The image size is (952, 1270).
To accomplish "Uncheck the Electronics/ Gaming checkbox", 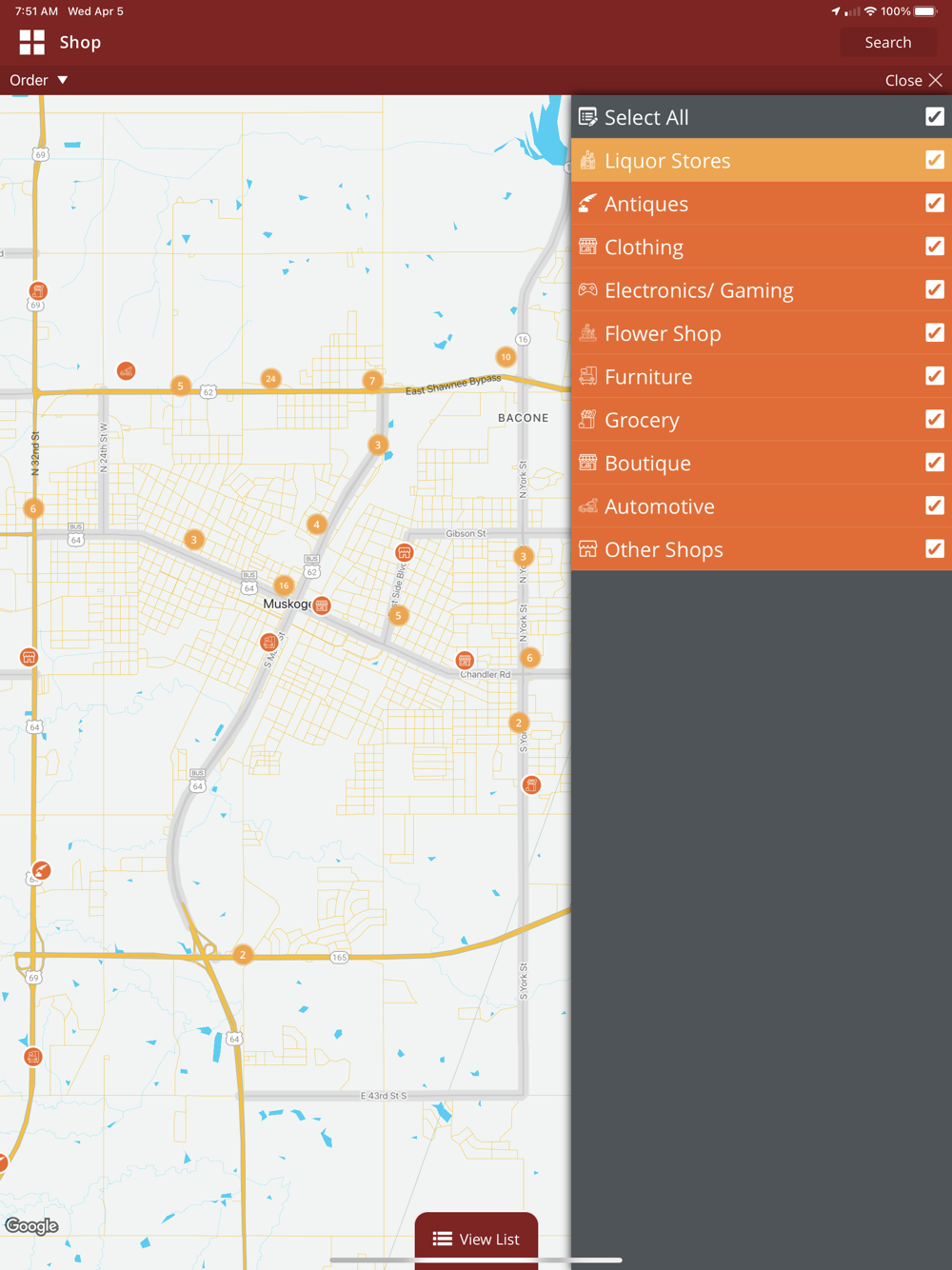I will pos(935,289).
